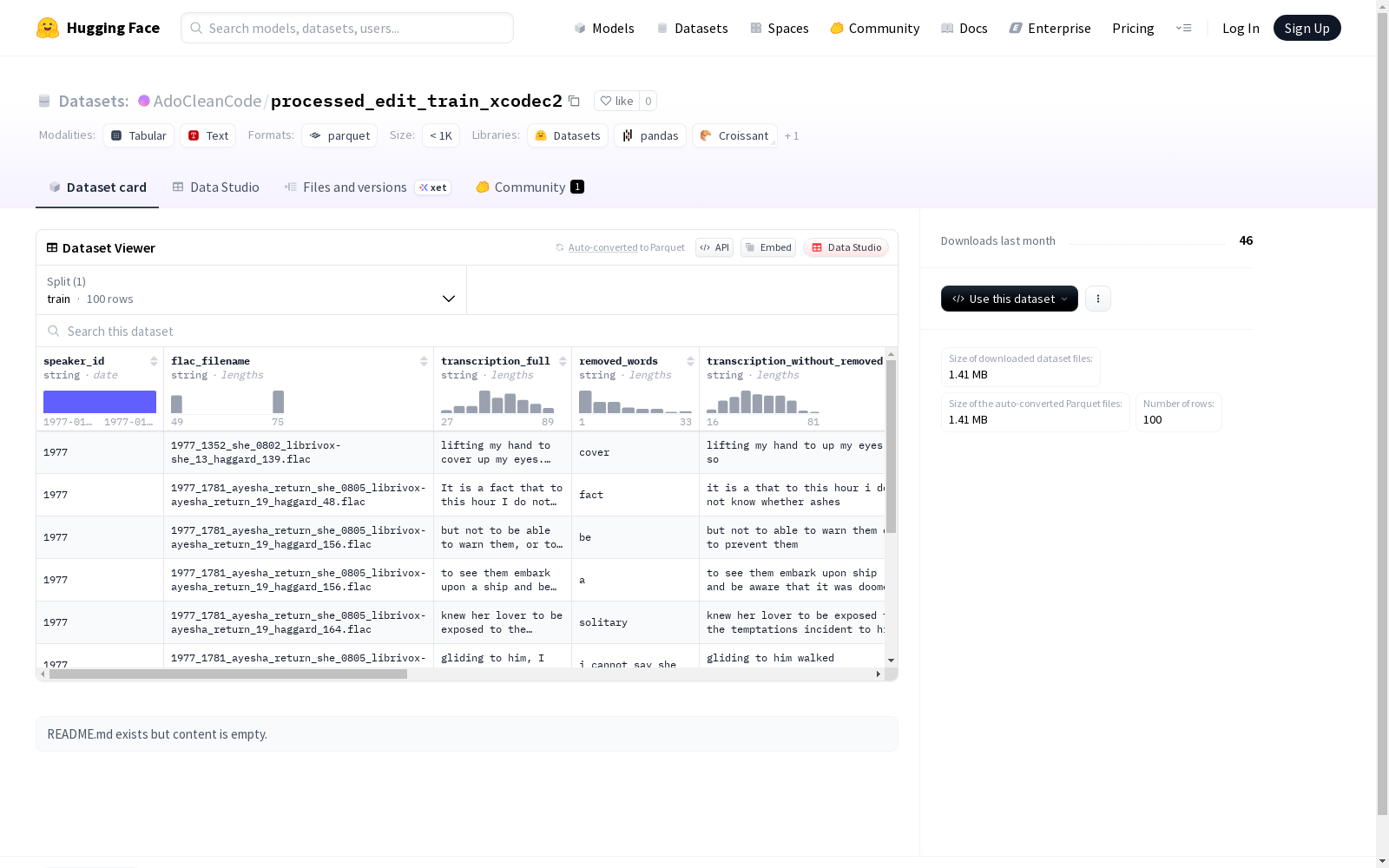Click the speaker_id histogram bar
Image resolution: width=1389 pixels, height=868 pixels.
(100, 402)
